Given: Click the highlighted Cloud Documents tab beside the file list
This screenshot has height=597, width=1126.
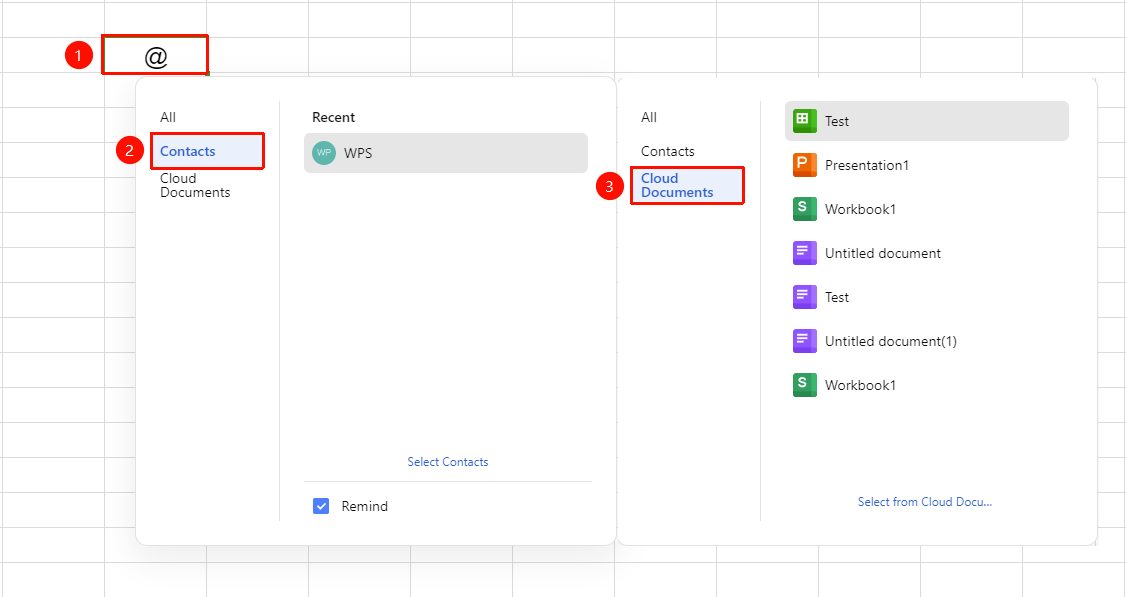Looking at the screenshot, I should coord(687,185).
